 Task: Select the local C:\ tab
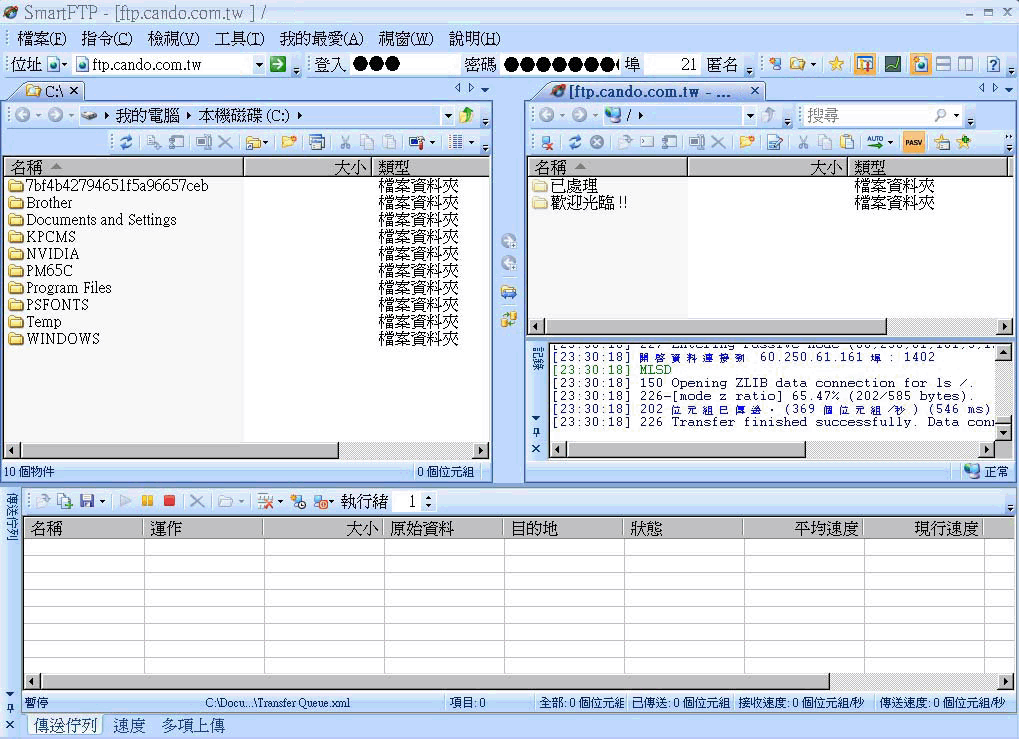point(52,91)
